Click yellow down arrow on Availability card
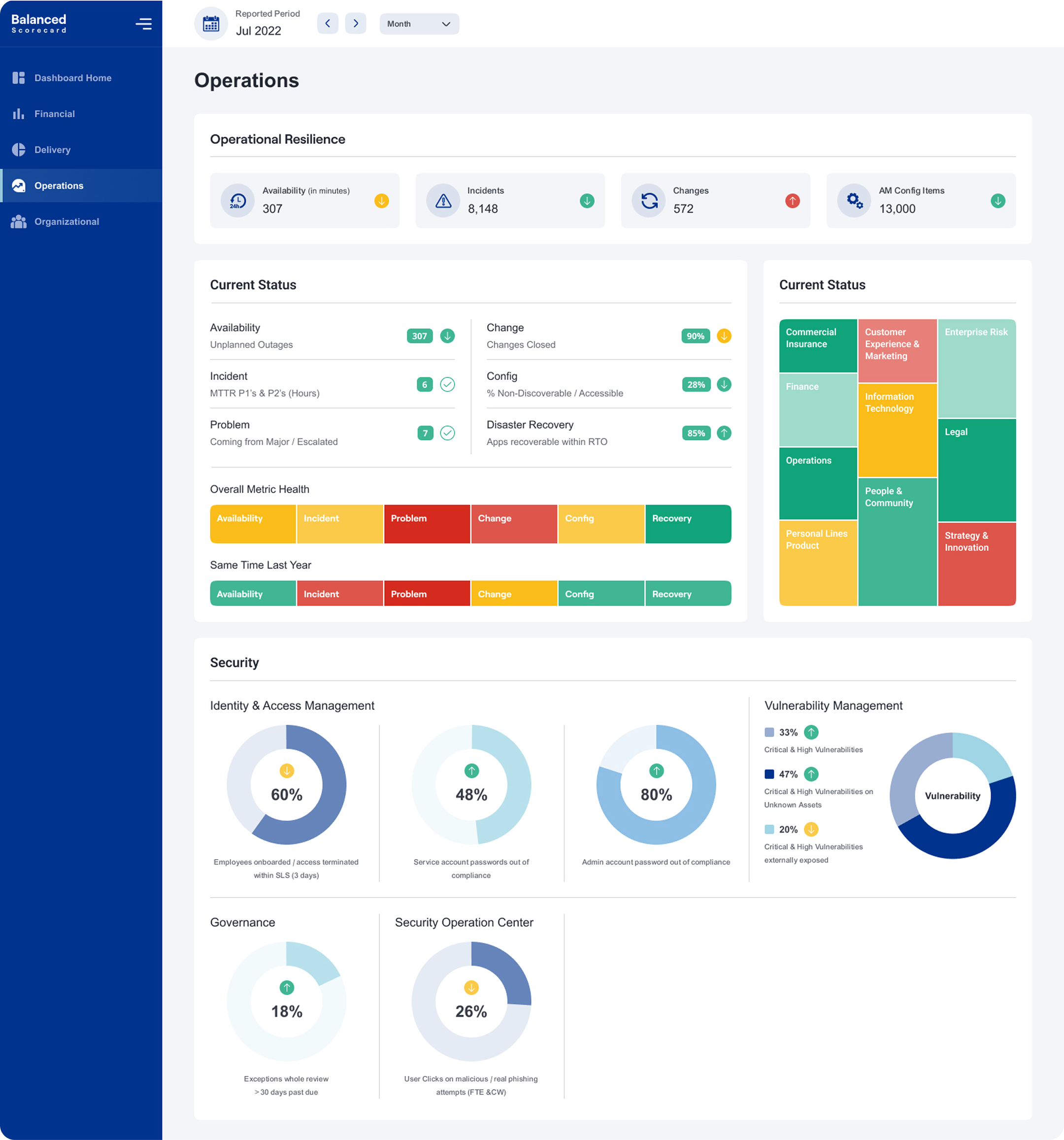 pyautogui.click(x=382, y=201)
